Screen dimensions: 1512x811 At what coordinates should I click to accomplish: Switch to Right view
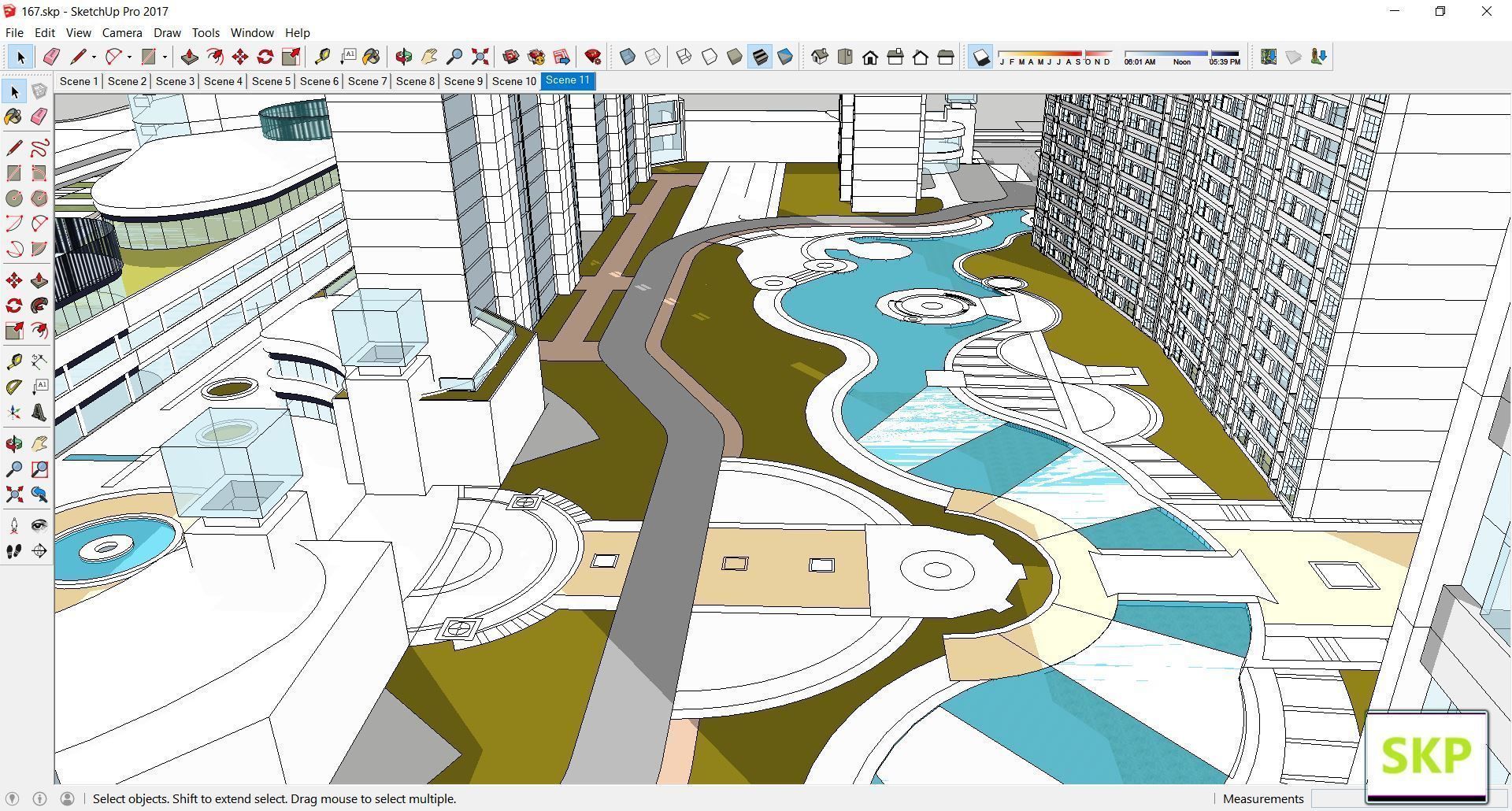point(895,57)
